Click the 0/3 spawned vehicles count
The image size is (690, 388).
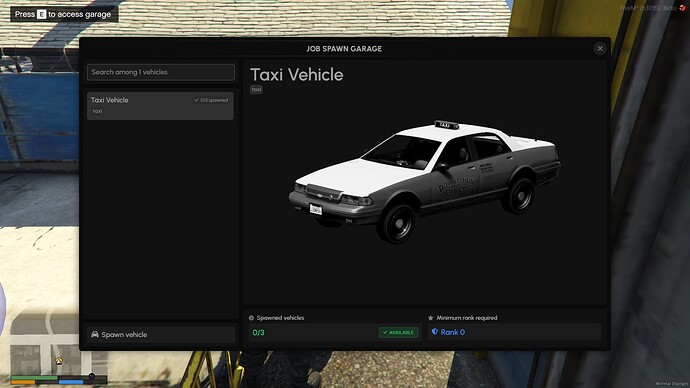coord(258,333)
